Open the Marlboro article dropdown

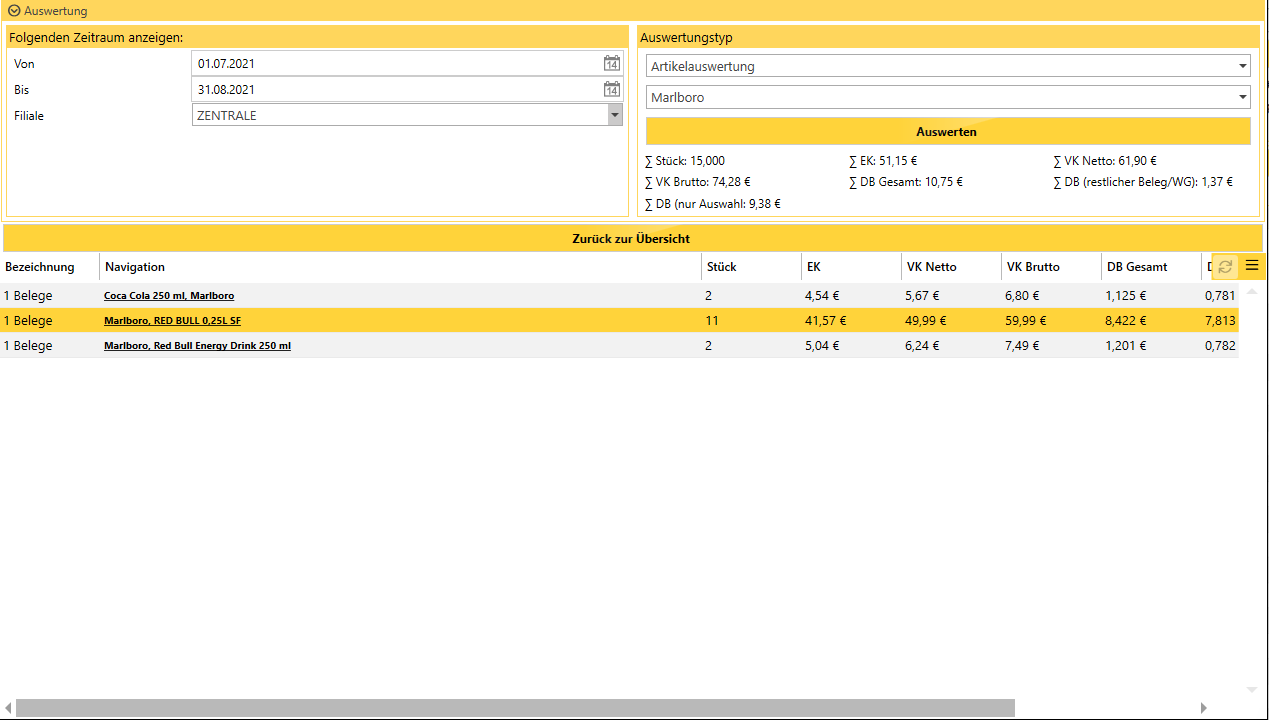tap(948, 98)
